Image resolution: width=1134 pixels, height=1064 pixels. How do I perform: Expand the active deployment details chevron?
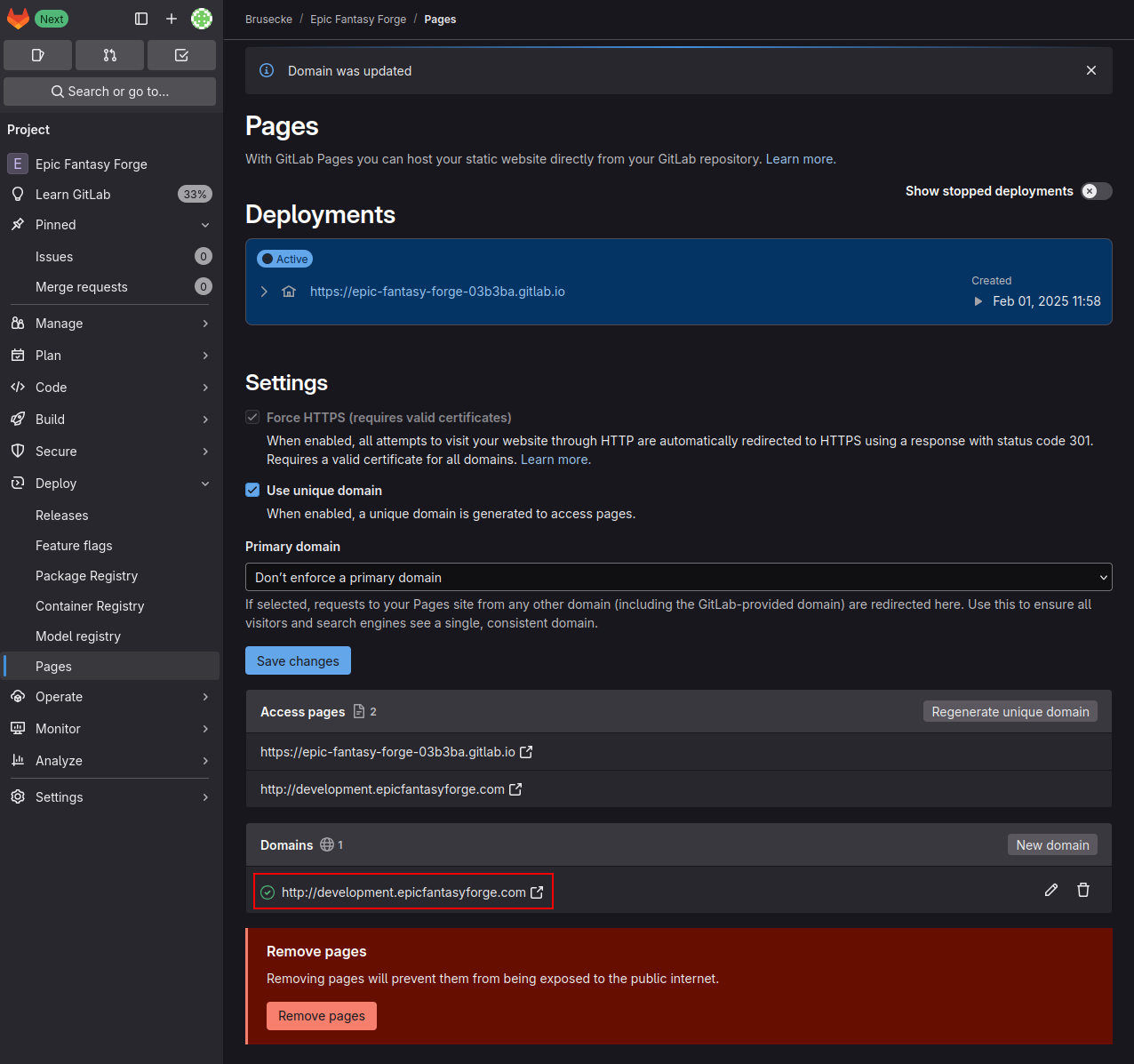(264, 292)
